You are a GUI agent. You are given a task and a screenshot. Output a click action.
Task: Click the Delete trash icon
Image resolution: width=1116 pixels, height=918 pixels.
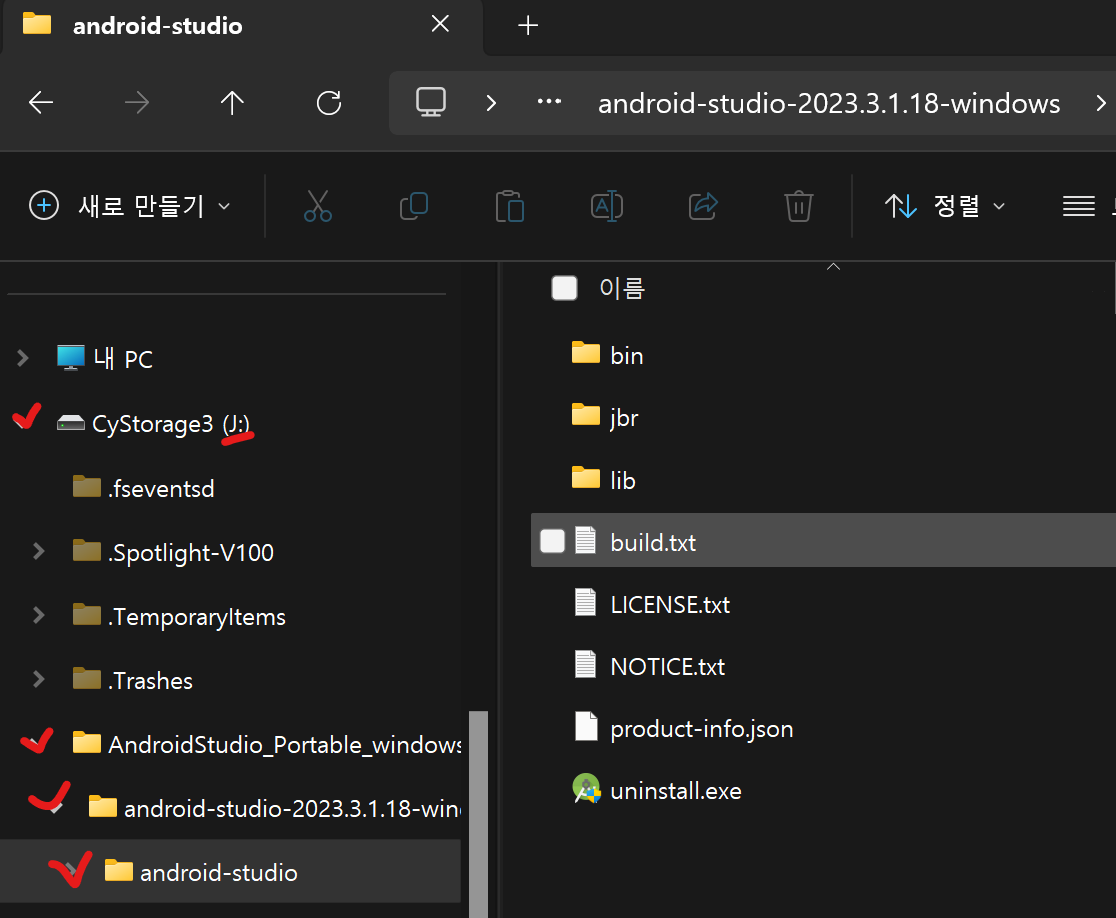coord(799,206)
